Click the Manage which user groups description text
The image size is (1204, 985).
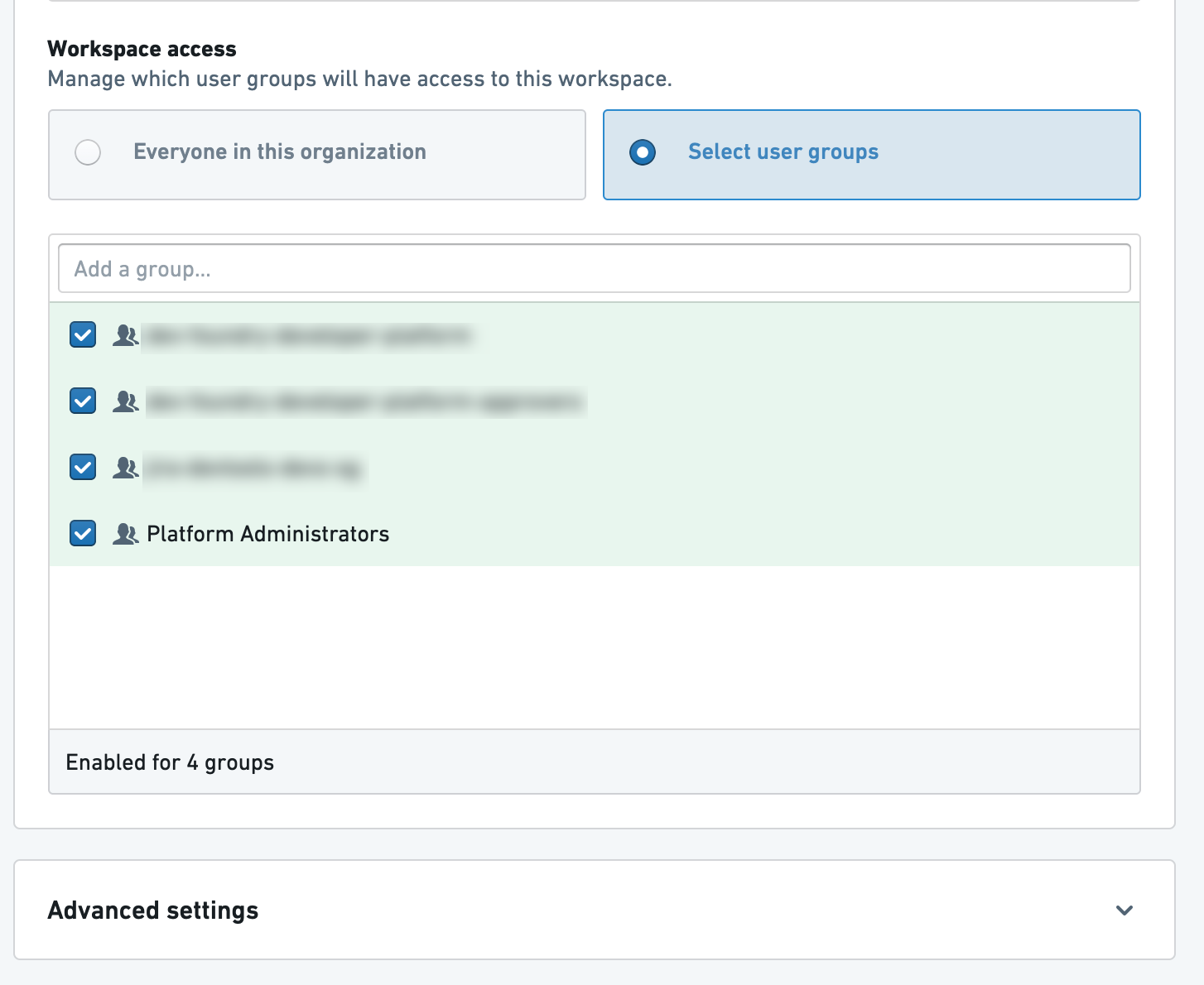[360, 79]
